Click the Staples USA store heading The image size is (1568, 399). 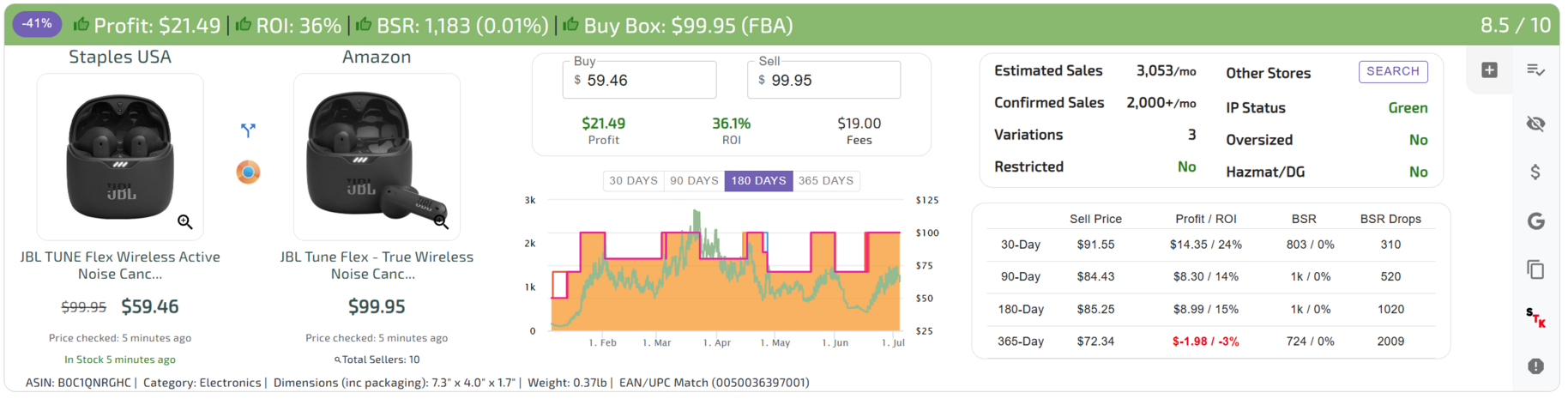tap(120, 57)
